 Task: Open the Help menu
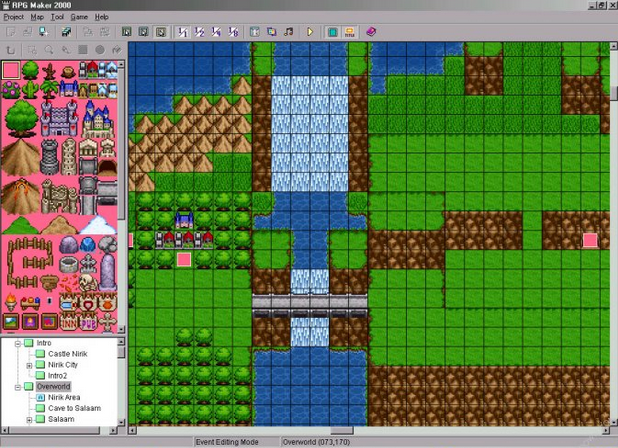[102, 17]
